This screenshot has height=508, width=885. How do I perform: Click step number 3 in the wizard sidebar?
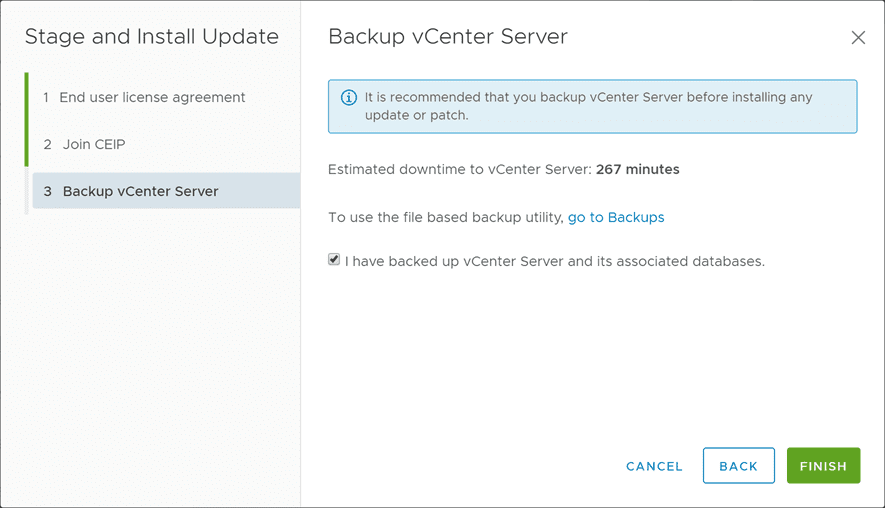point(48,191)
